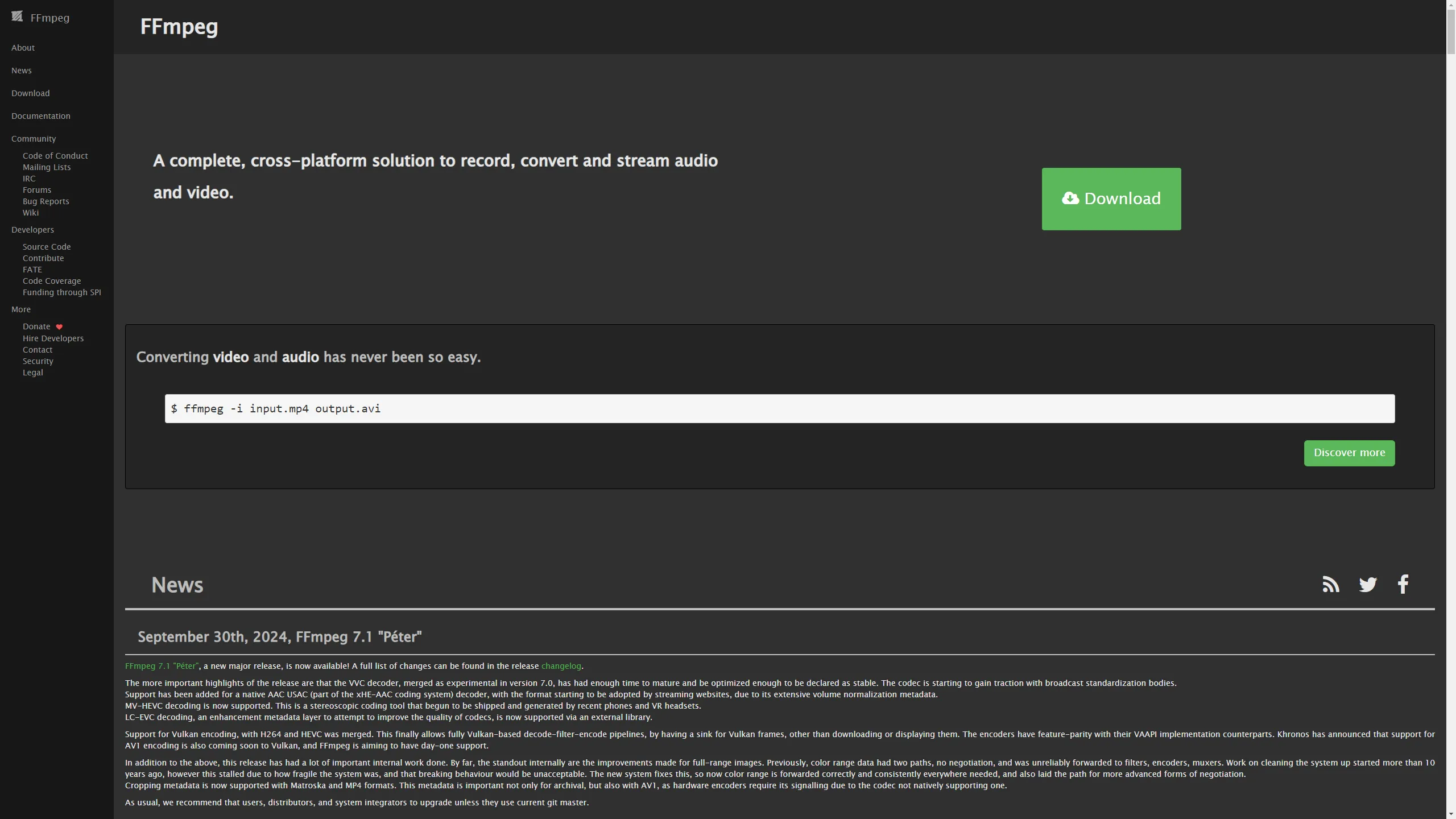Open the Facebook icon
This screenshot has width=1456, height=819.
1403,584
